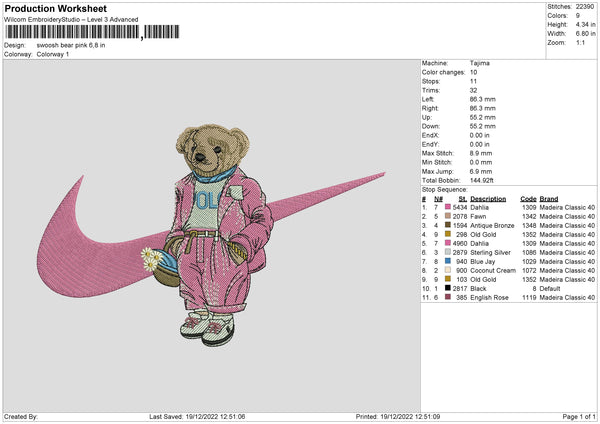600x424 pixels.
Task: Click the "St." column header
Action: (463, 199)
